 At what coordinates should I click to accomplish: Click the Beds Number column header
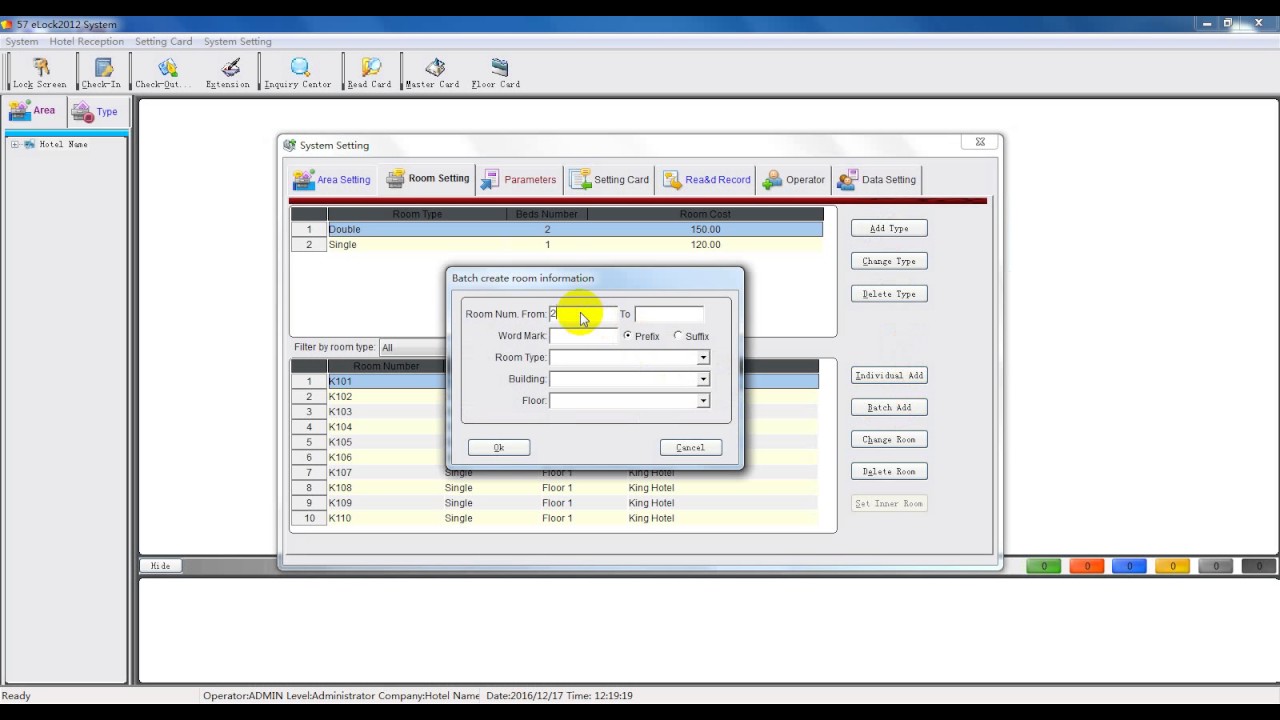547,214
